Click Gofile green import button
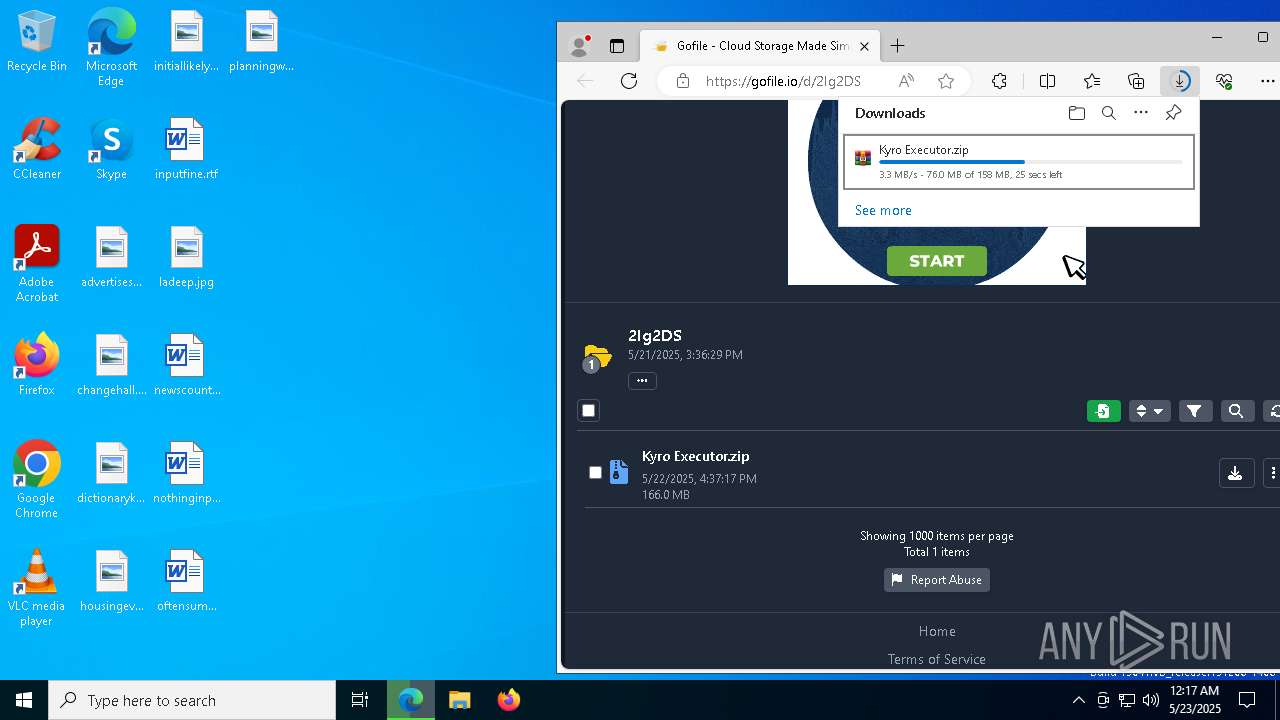 (1103, 411)
